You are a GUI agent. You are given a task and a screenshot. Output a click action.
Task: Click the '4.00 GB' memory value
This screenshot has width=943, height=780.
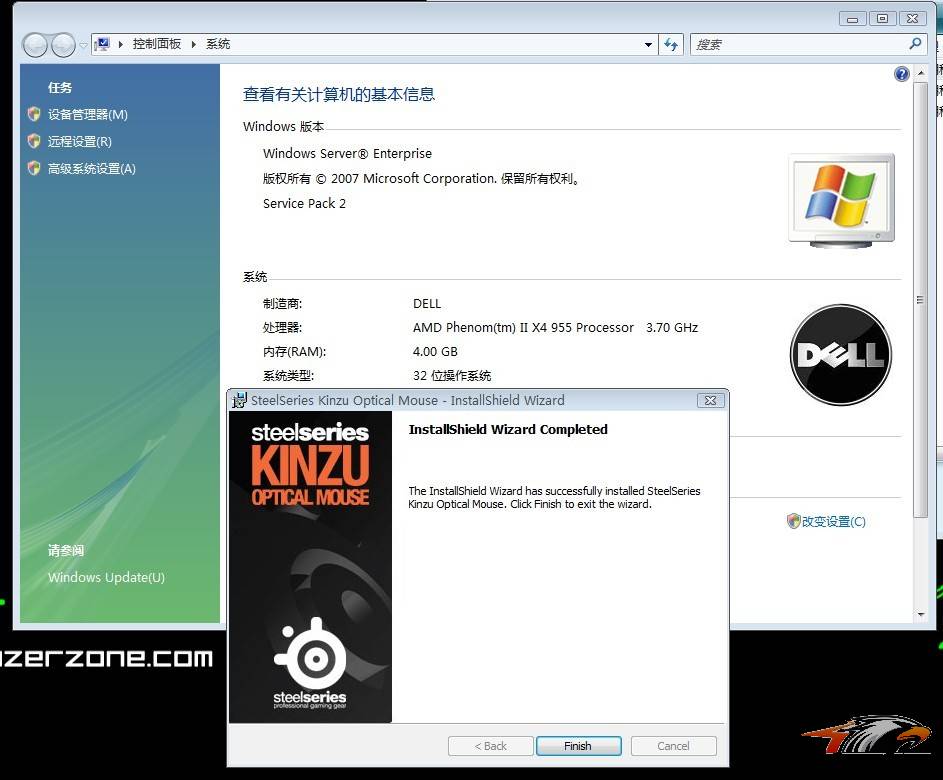[x=435, y=351]
